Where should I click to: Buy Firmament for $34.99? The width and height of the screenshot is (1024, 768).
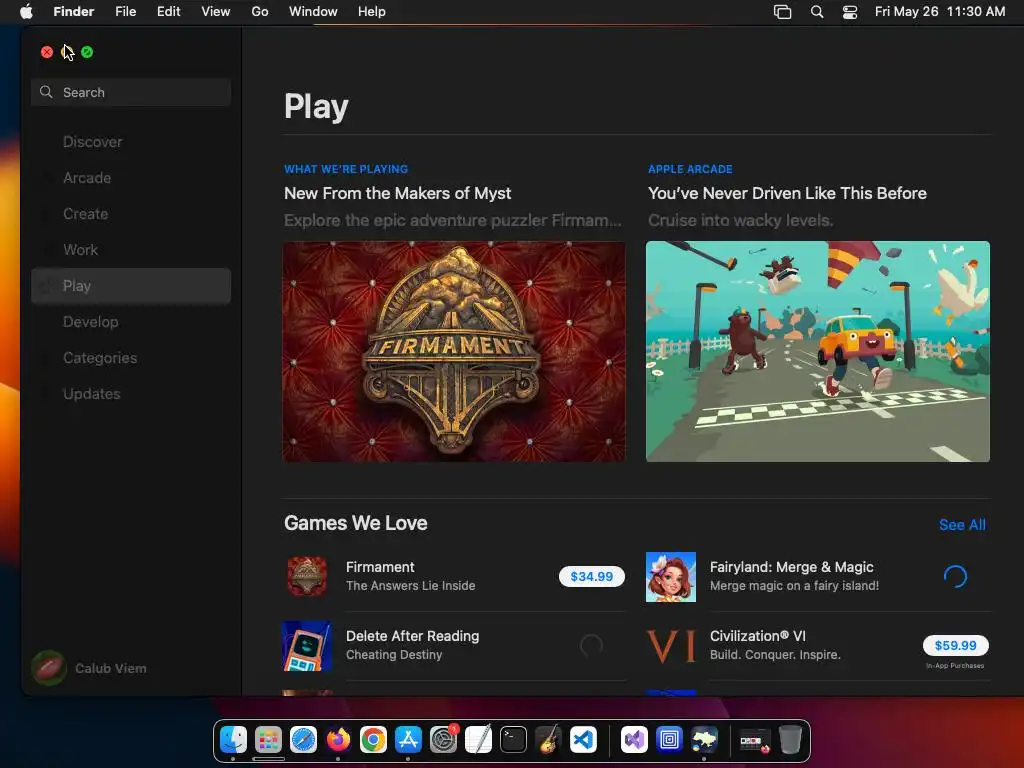tap(592, 577)
